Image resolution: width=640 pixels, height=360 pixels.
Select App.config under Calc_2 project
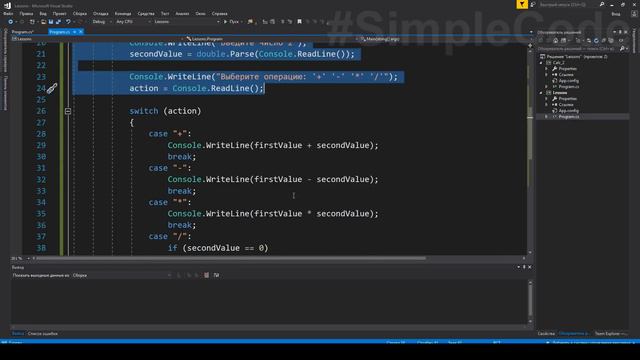(x=569, y=81)
